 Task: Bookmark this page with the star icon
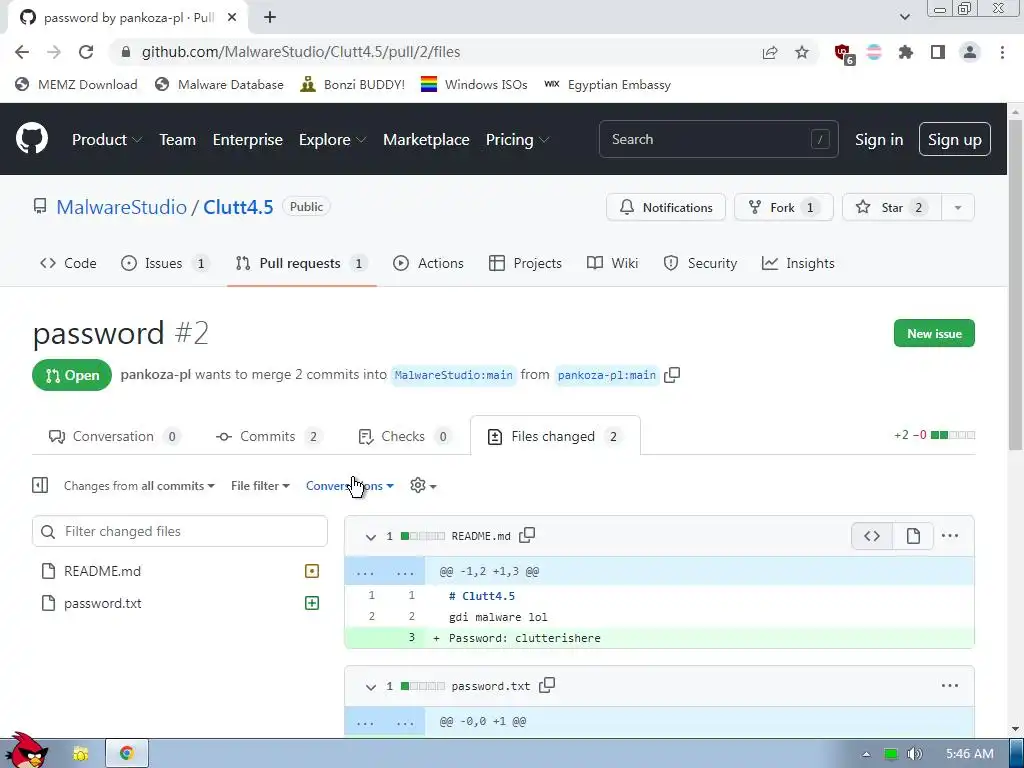[802, 52]
